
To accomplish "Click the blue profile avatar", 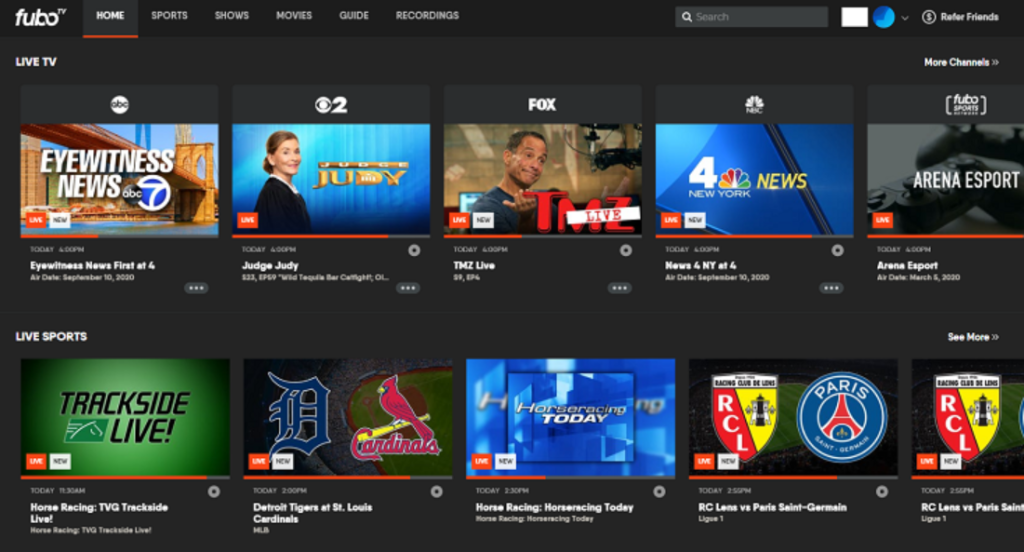I will 884,17.
